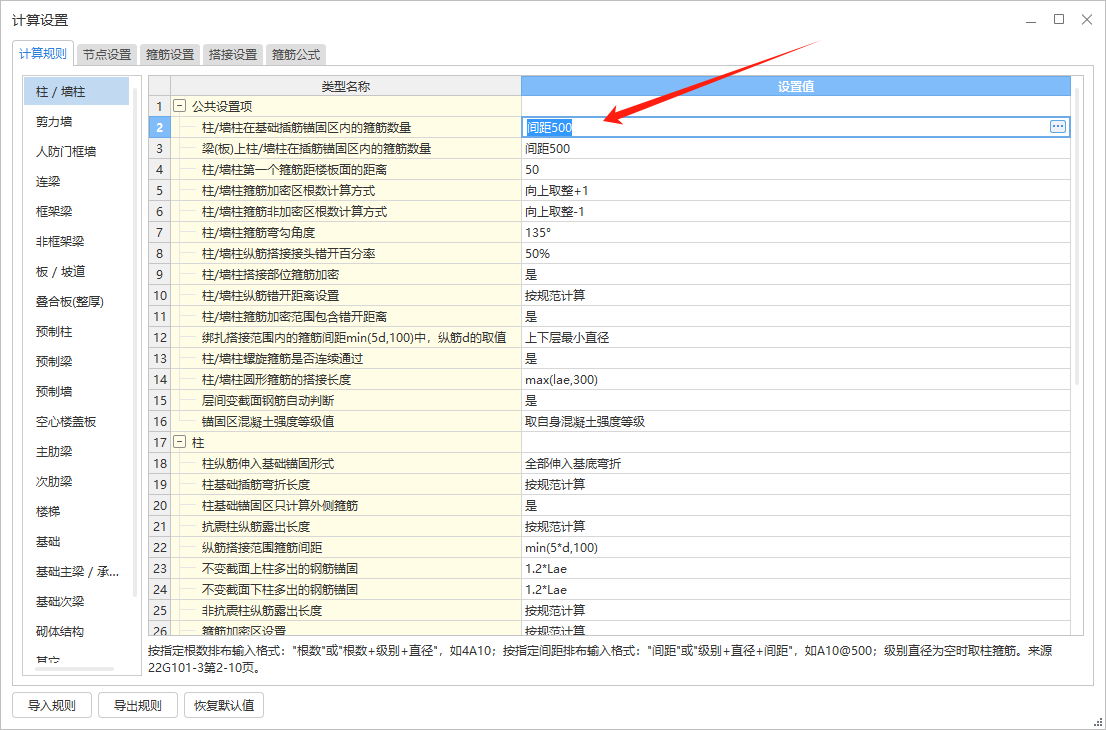Collapse the 柱 group in row 17

180,442
